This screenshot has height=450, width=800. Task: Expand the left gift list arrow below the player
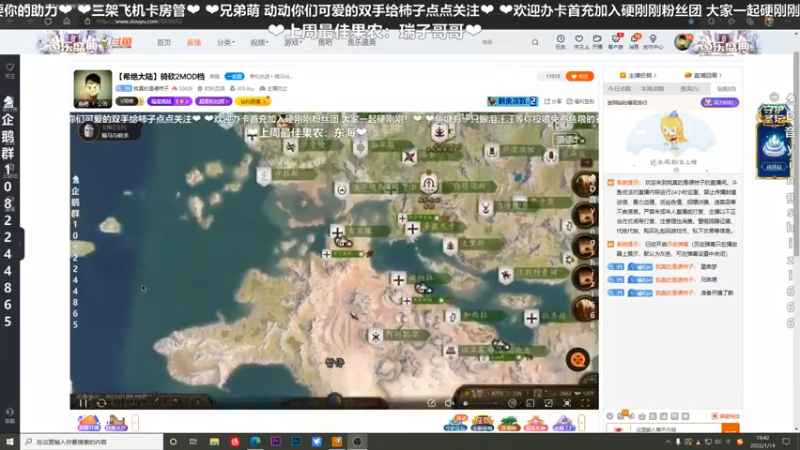[x=135, y=422]
